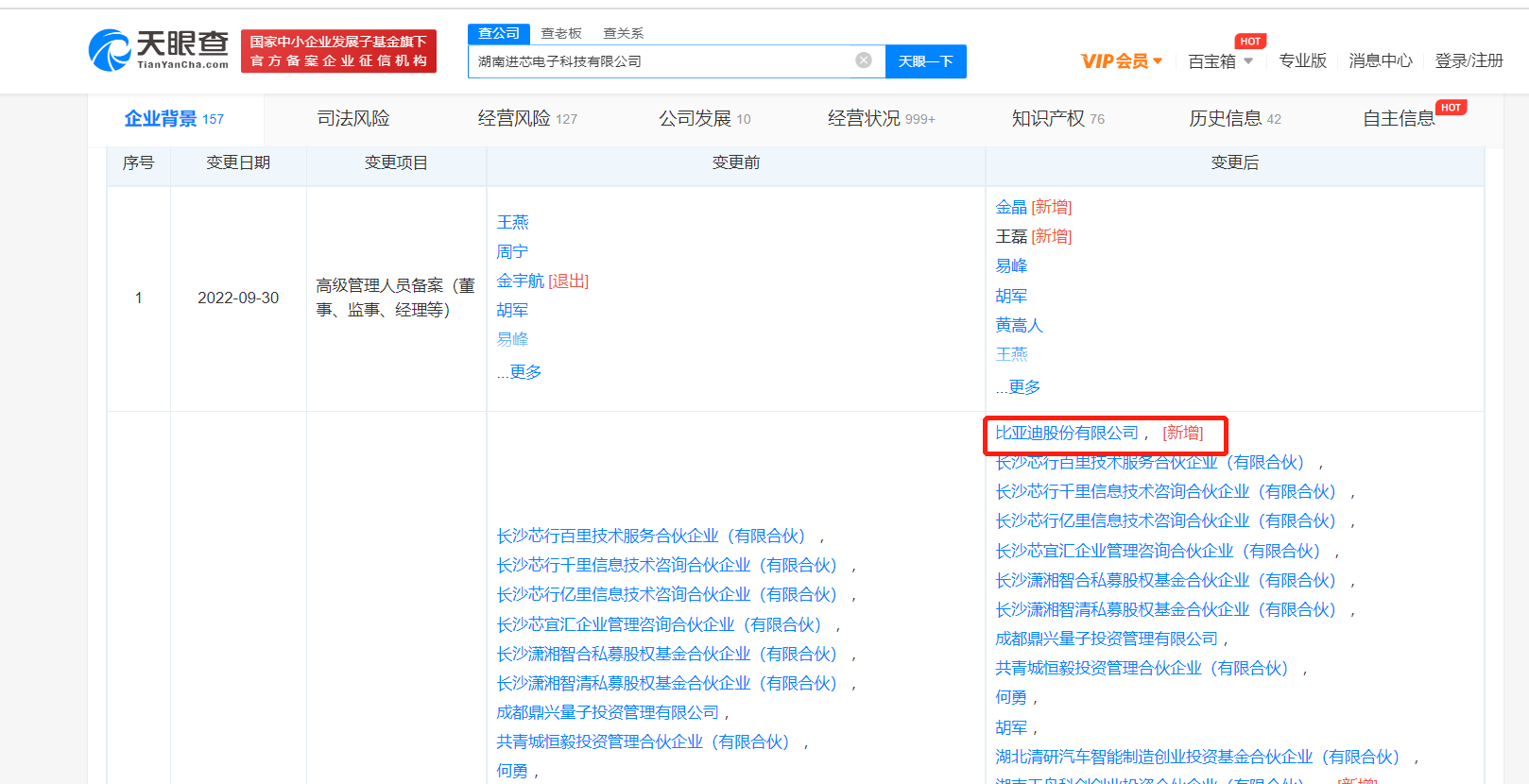1529x784 pixels.
Task: Click 王磊 newly added name
Action: (x=1011, y=236)
